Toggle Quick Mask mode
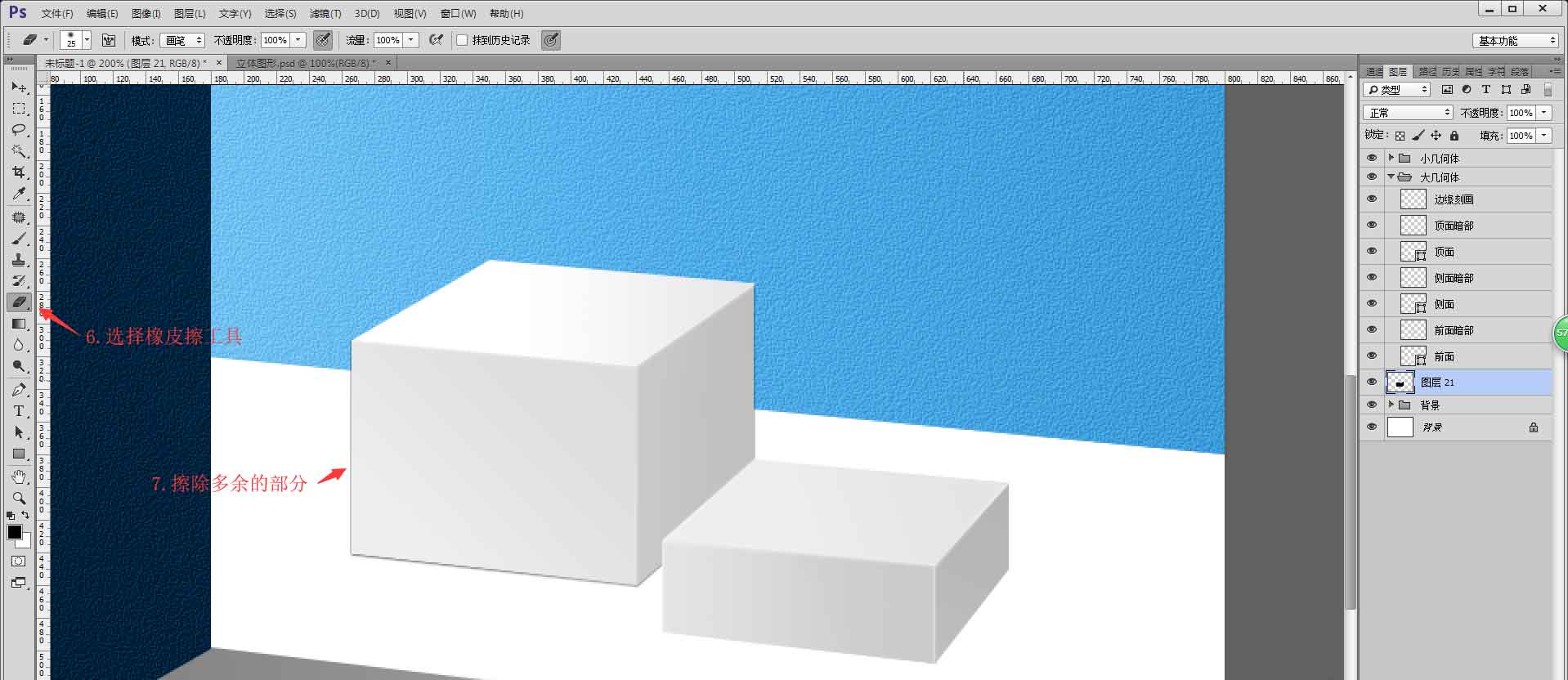Screen dimensions: 1568x680 [19, 561]
